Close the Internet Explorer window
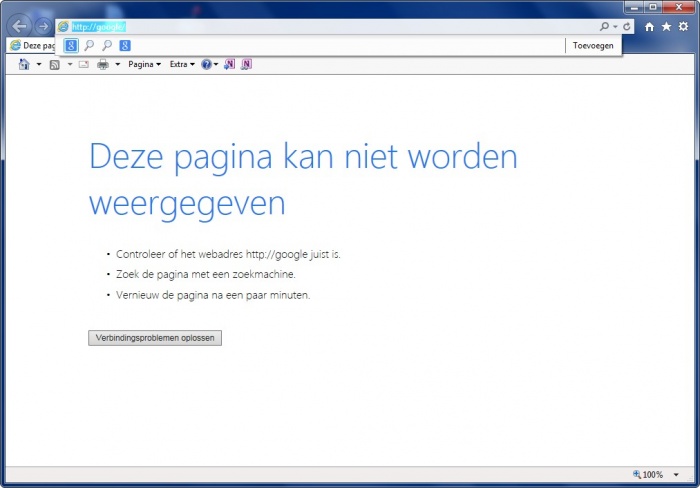 point(679,7)
